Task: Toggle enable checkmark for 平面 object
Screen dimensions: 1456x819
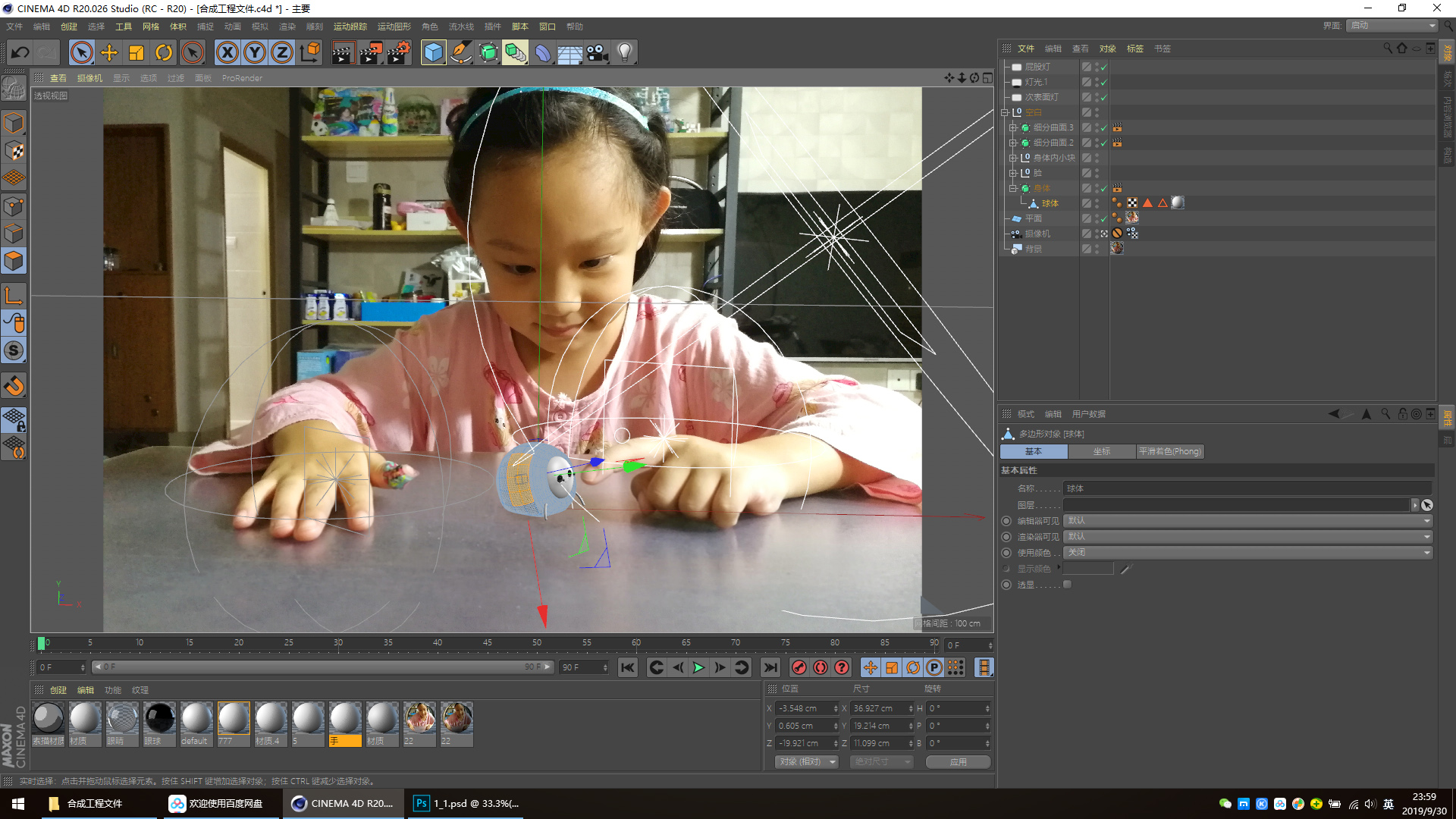Action: point(1104,218)
